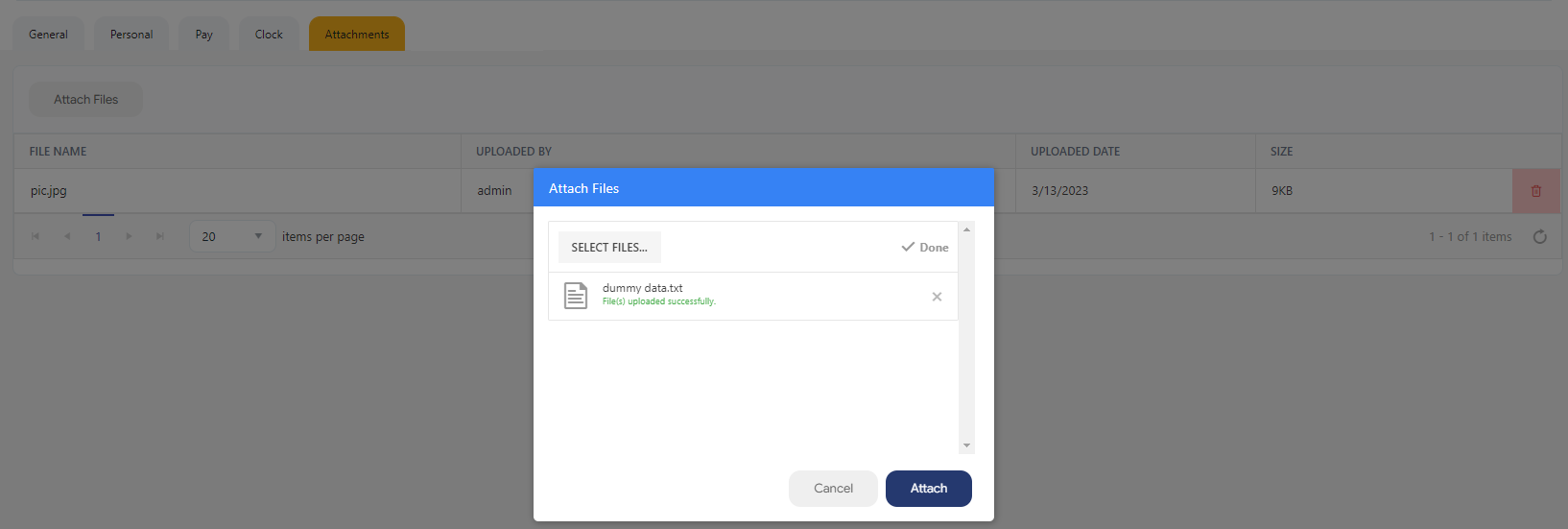Open the Personal tab

coord(131,35)
